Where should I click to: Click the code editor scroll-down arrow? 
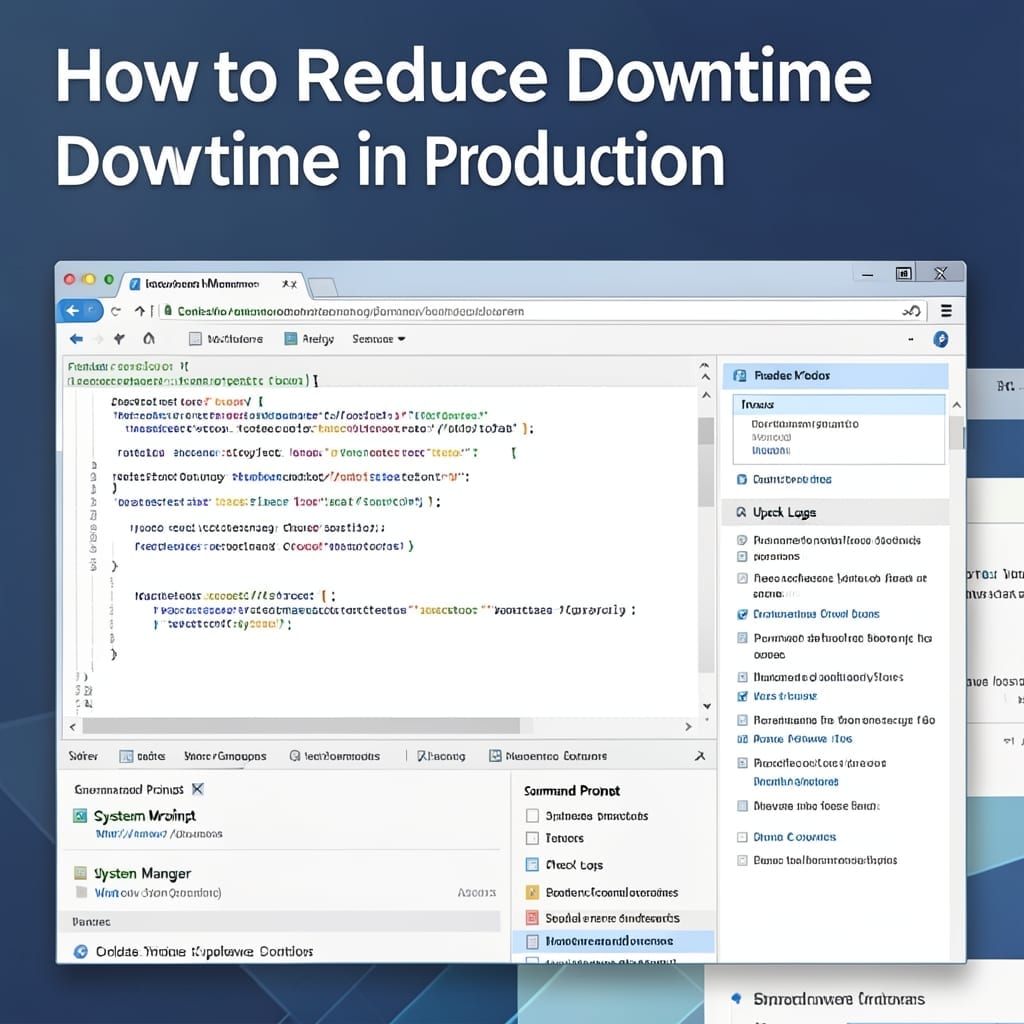[707, 706]
